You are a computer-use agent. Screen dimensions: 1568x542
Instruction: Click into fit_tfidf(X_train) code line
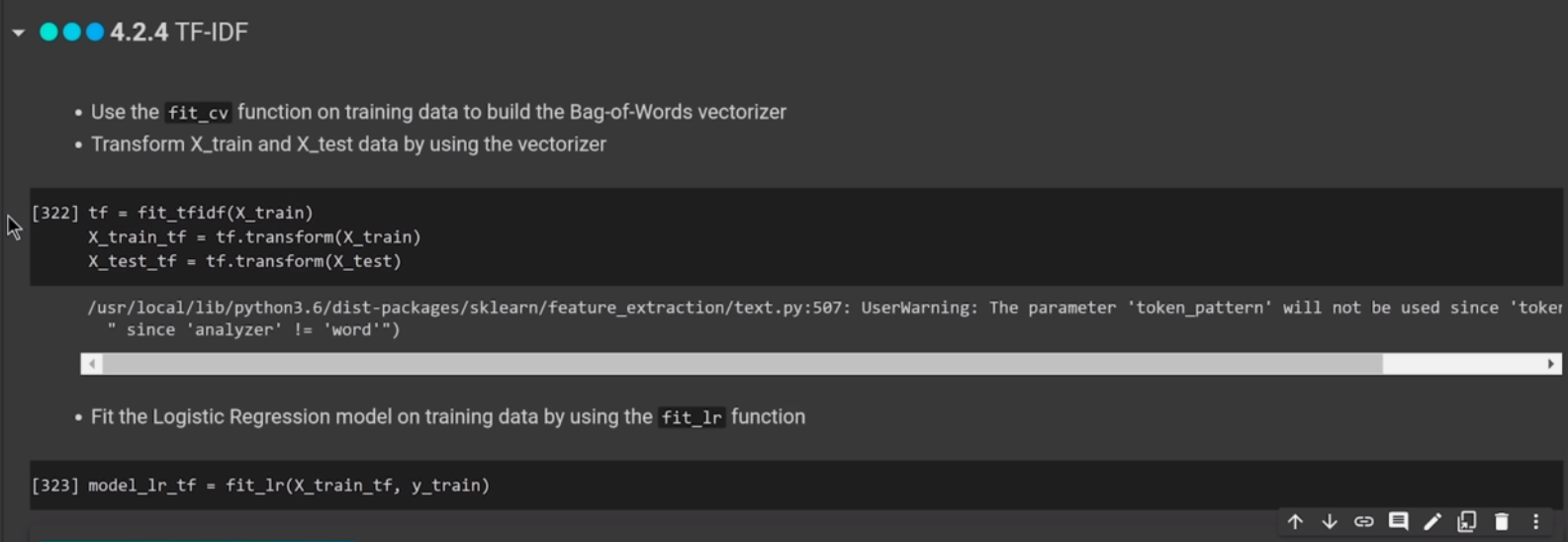pyautogui.click(x=225, y=213)
